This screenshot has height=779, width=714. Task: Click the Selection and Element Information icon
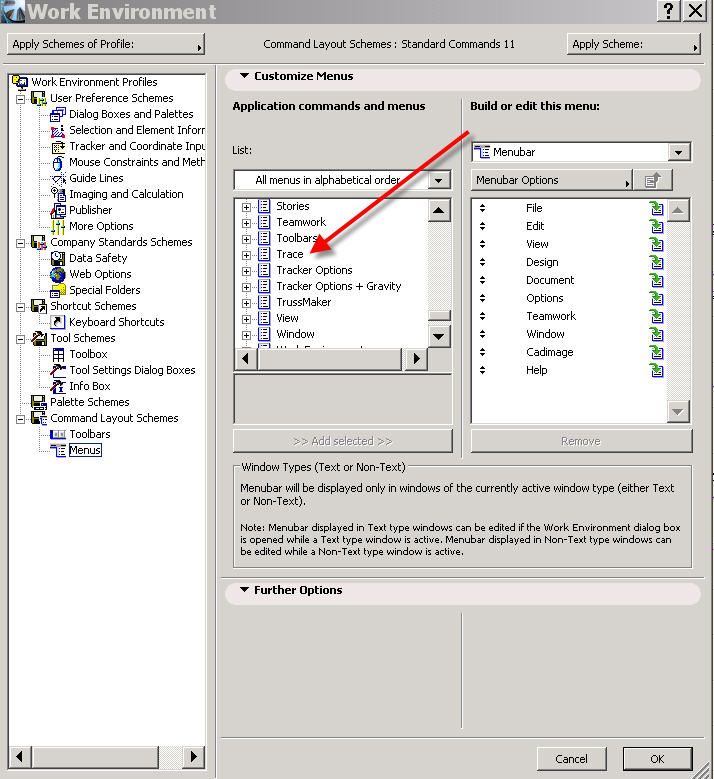coord(58,131)
